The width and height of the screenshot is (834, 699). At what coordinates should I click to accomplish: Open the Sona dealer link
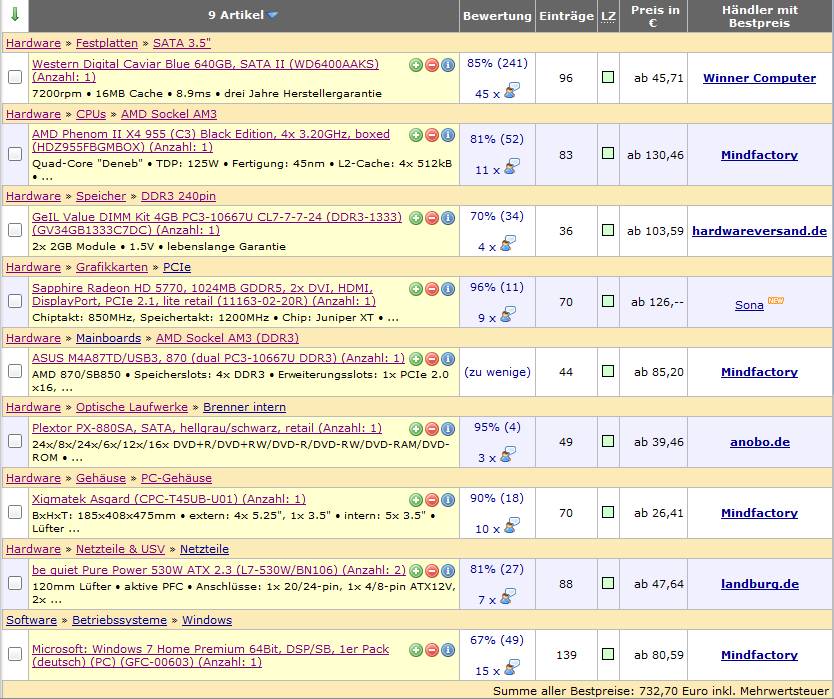tap(749, 305)
